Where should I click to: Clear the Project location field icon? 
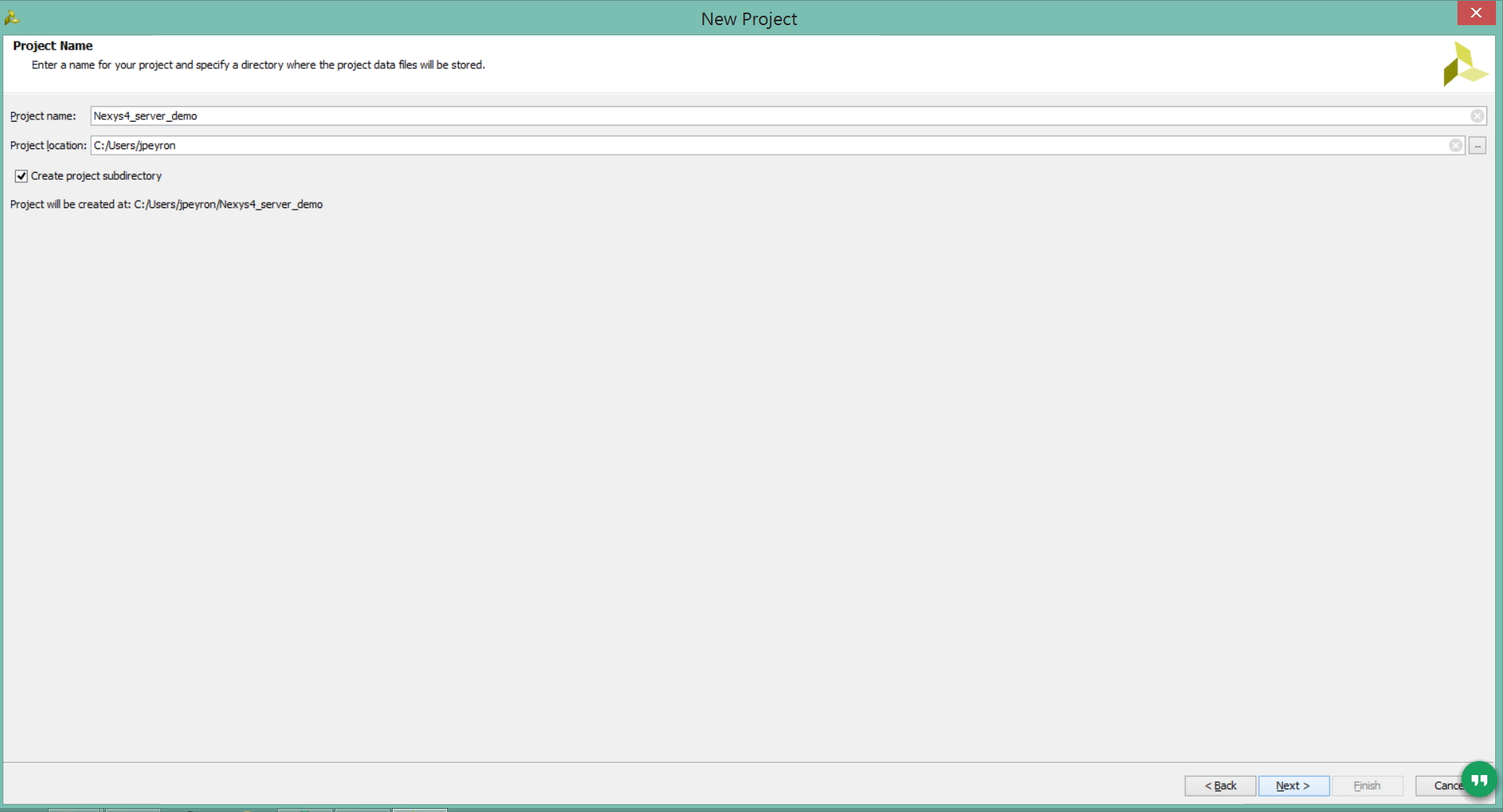pyautogui.click(x=1455, y=145)
